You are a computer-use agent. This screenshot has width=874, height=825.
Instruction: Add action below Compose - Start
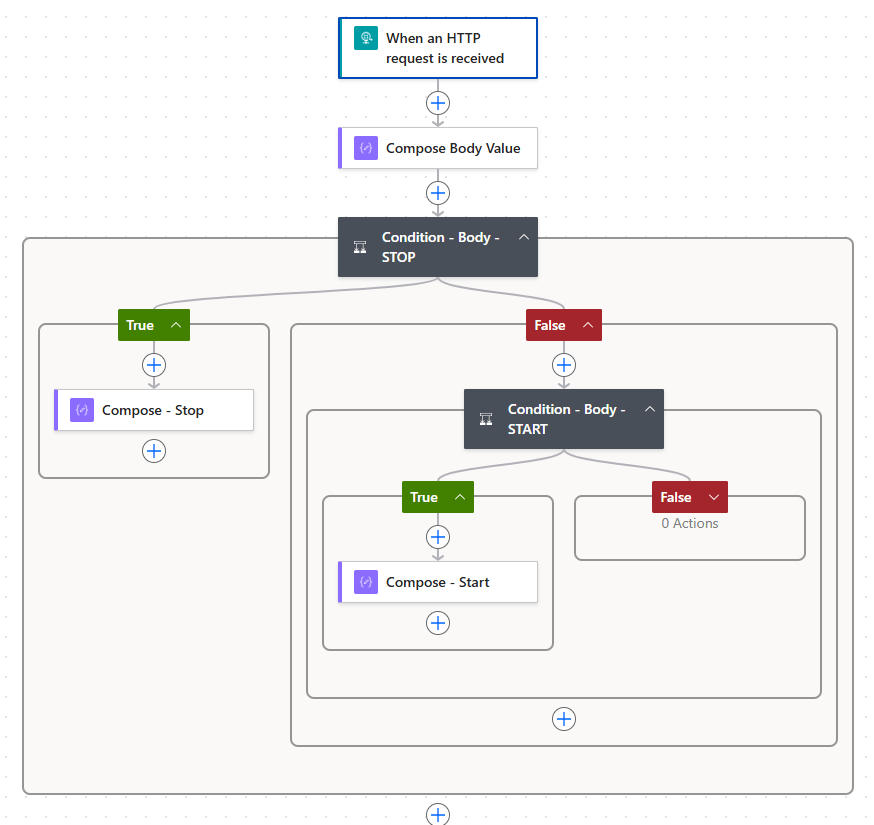[438, 623]
